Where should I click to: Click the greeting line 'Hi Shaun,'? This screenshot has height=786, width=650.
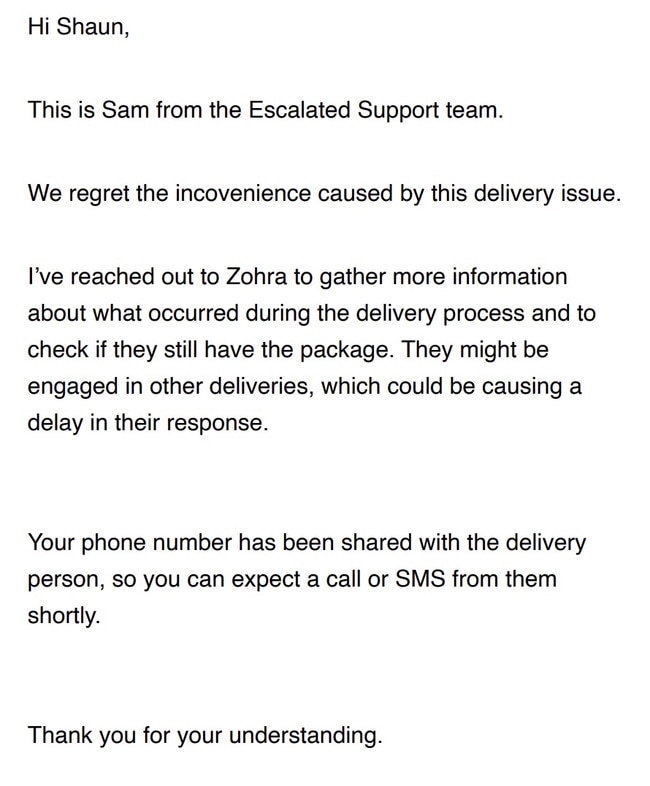[78, 26]
